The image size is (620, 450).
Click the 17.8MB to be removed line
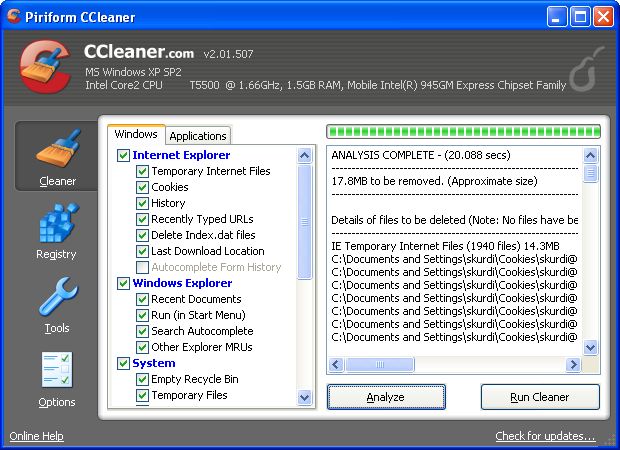point(434,181)
